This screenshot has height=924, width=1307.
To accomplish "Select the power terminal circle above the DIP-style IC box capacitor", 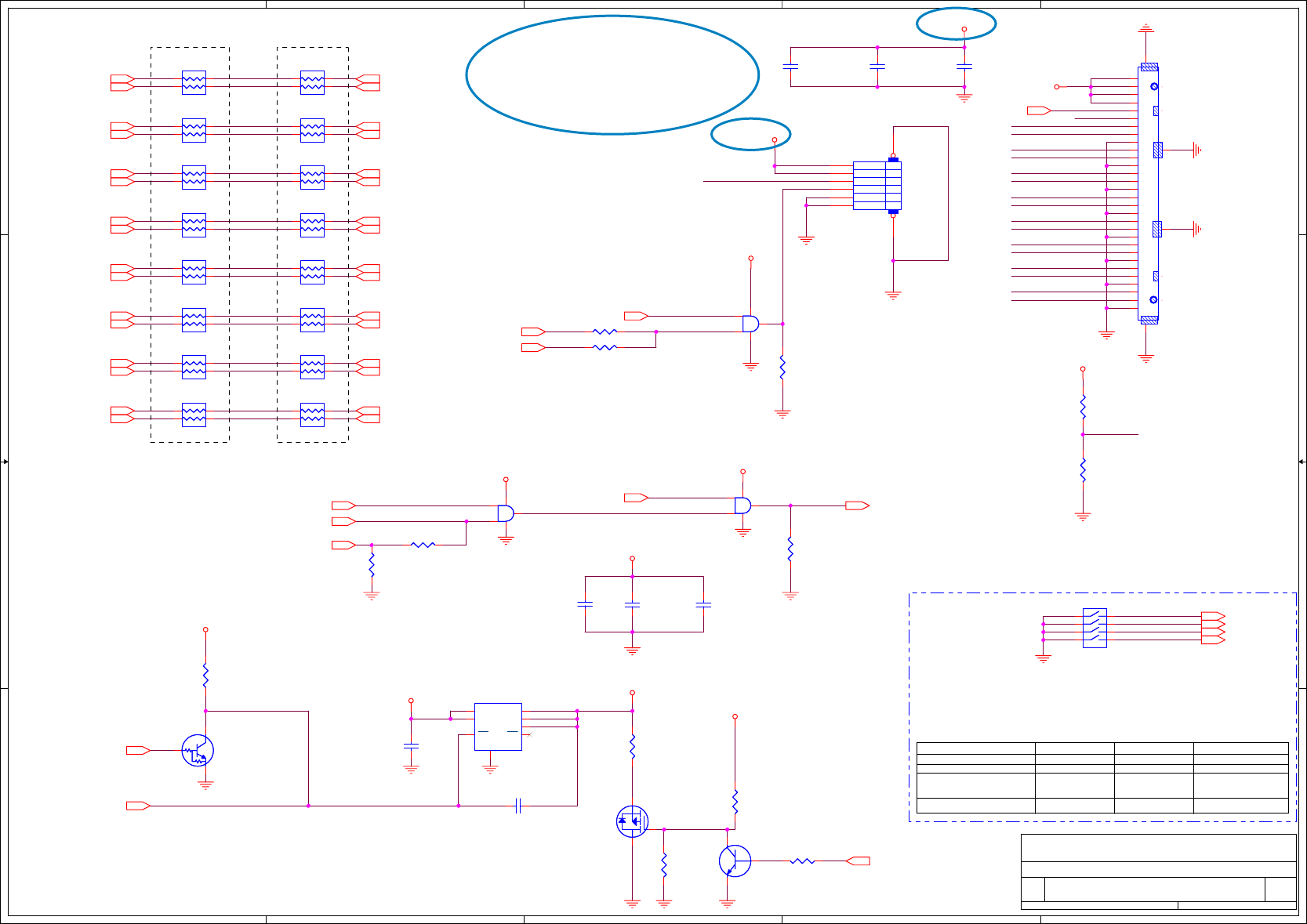I will pyautogui.click(x=411, y=701).
